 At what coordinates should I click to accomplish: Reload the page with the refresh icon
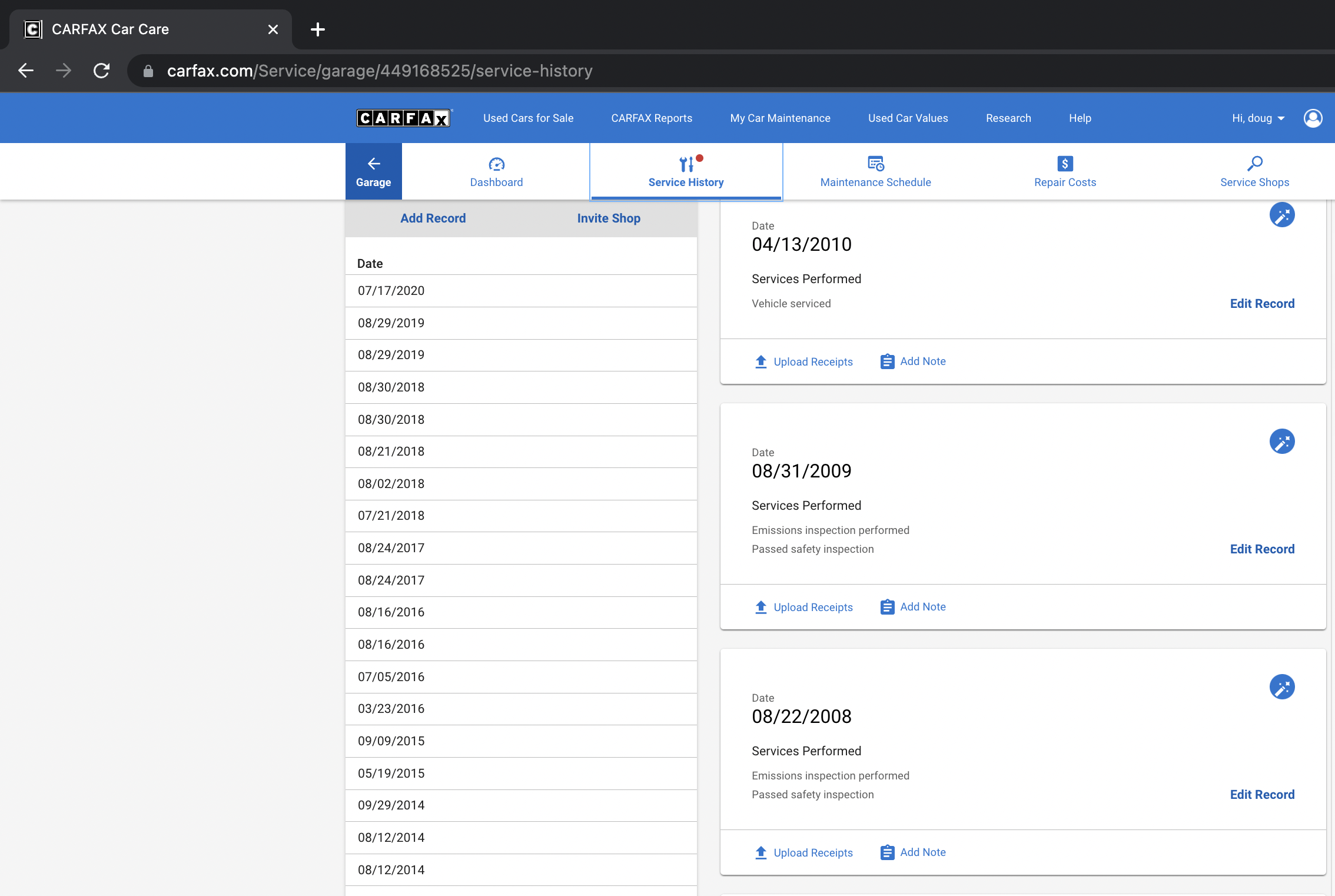(x=102, y=71)
